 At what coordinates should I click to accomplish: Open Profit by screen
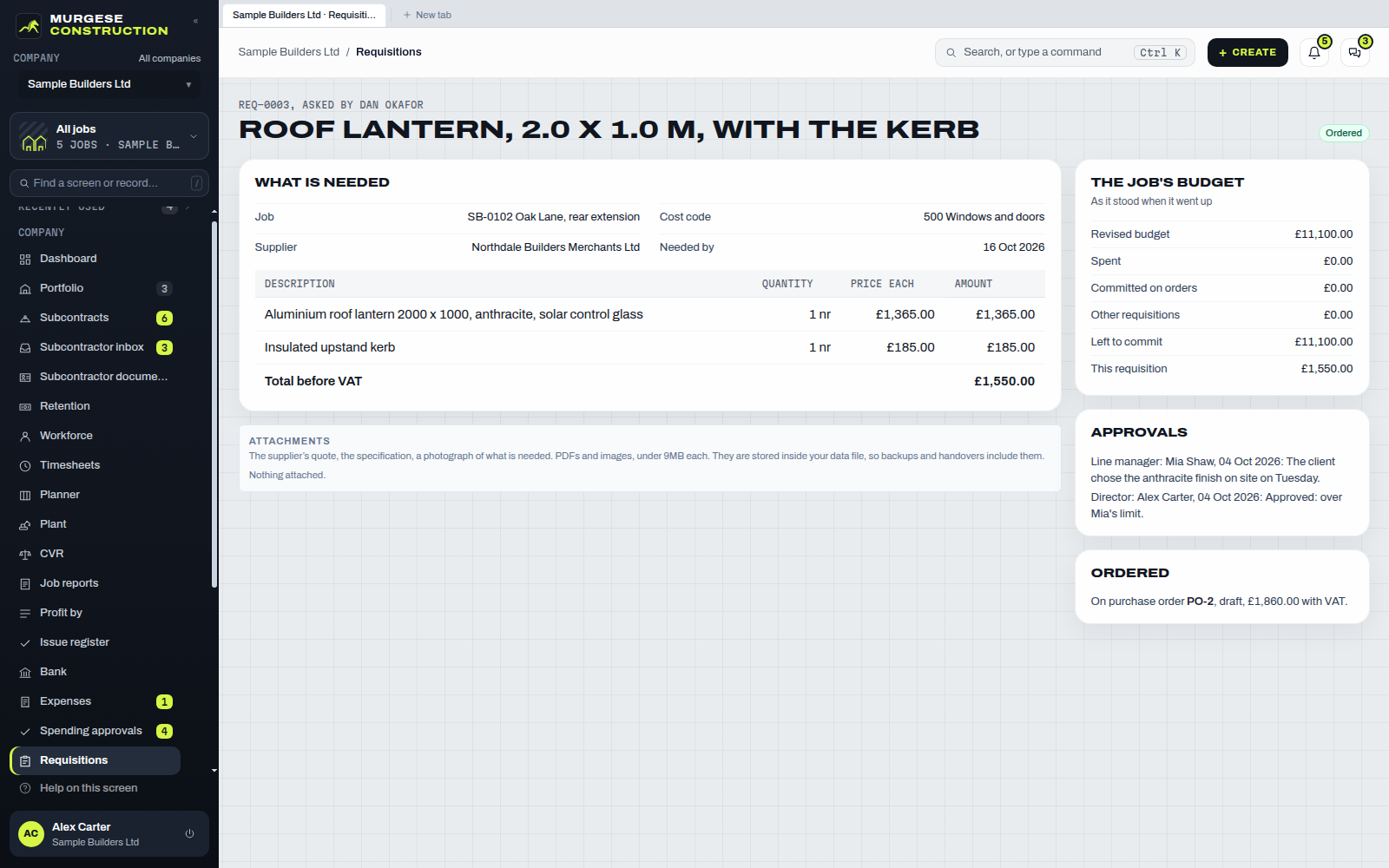[x=95, y=613]
